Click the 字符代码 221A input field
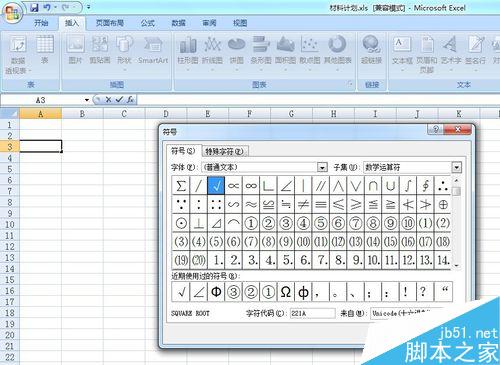 tap(312, 313)
